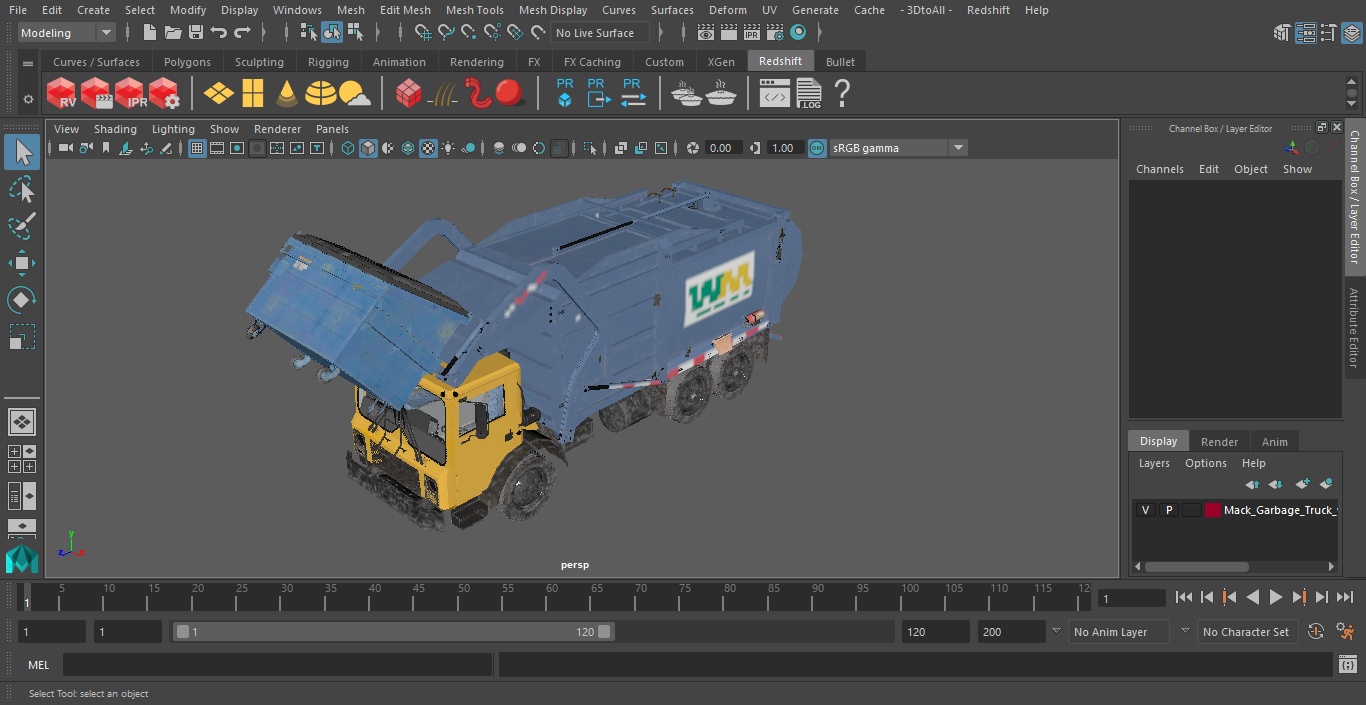The image size is (1366, 705).
Task: Open Redshift log file icon
Action: click(808, 94)
